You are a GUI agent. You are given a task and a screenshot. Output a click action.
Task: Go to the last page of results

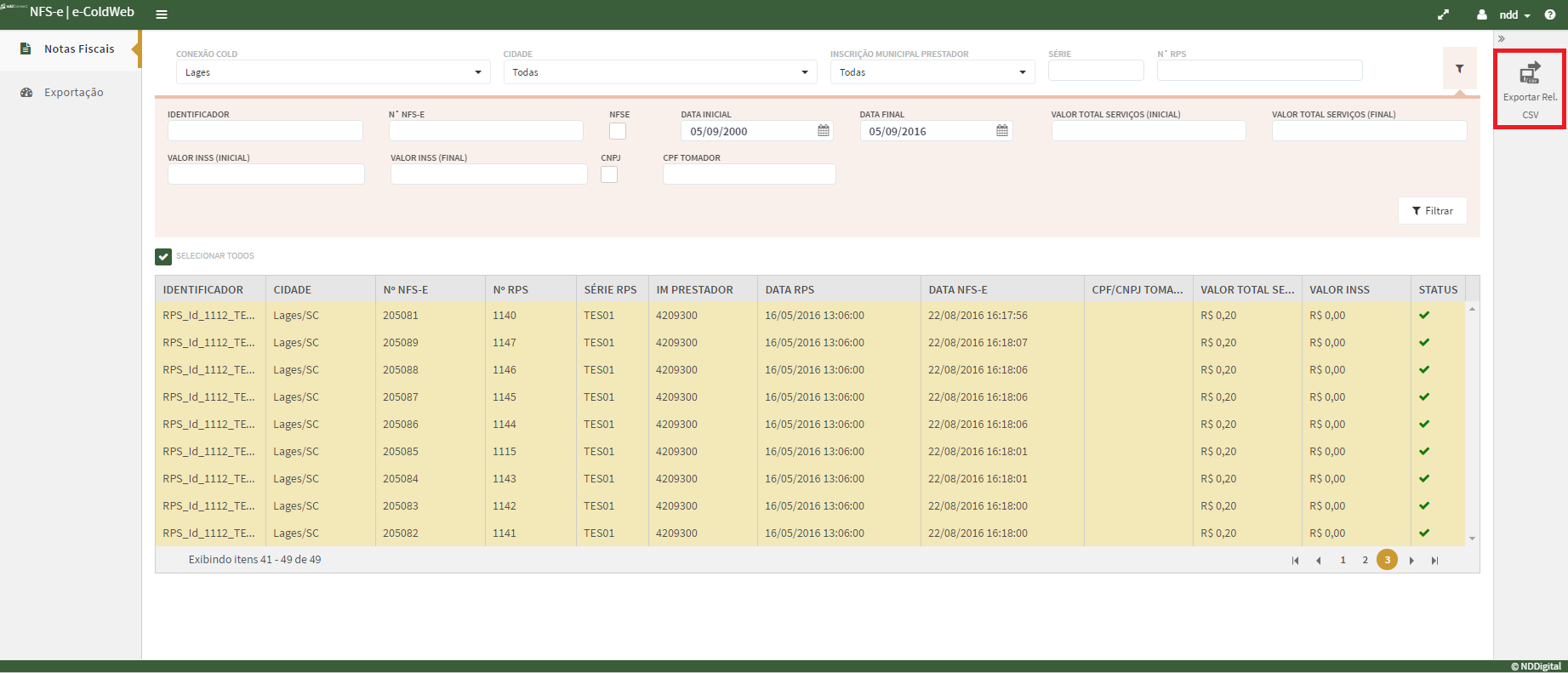[1434, 560]
